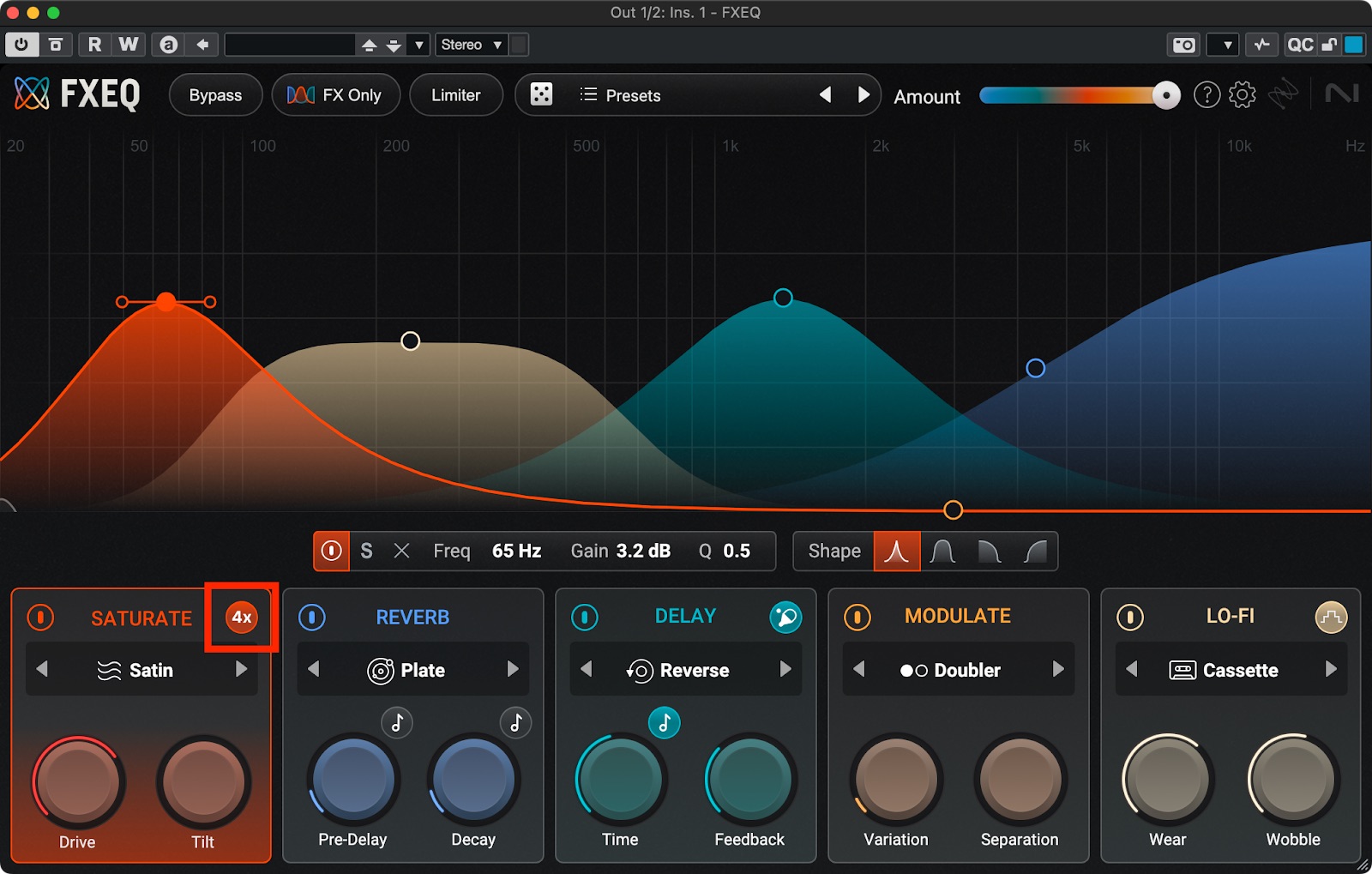Select previous lo-fi type before Cassette
The width and height of the screenshot is (1372, 874).
(1132, 669)
